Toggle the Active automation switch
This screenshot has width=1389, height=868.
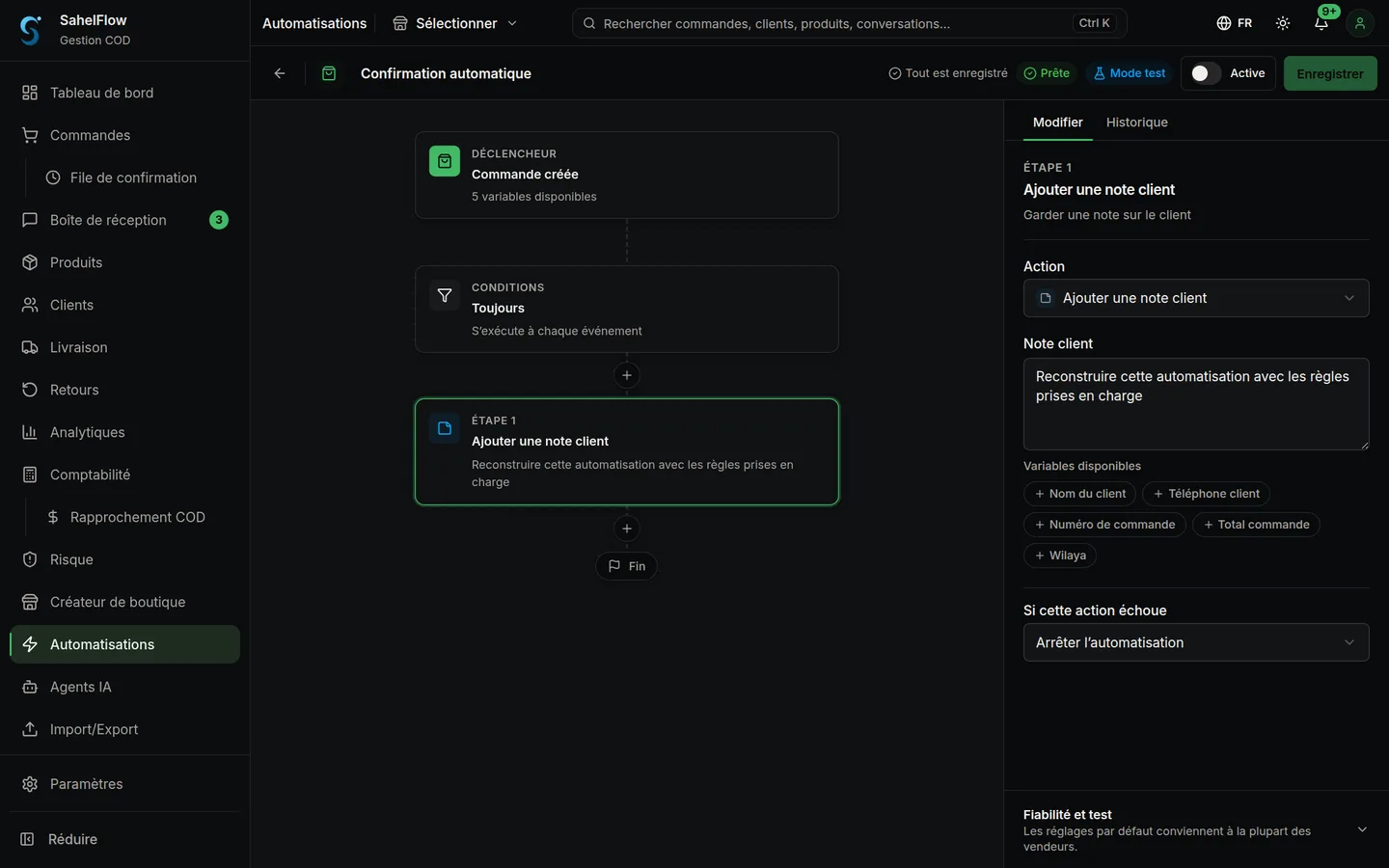(1206, 73)
